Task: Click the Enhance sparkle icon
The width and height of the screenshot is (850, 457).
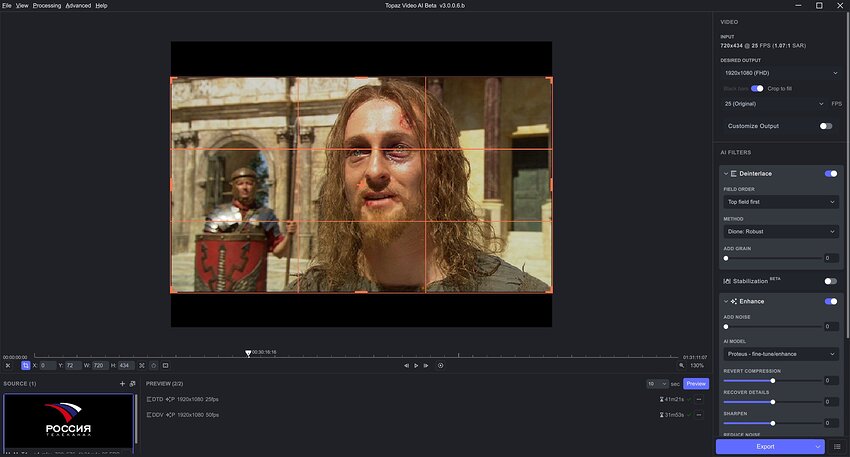Action: tap(733, 301)
